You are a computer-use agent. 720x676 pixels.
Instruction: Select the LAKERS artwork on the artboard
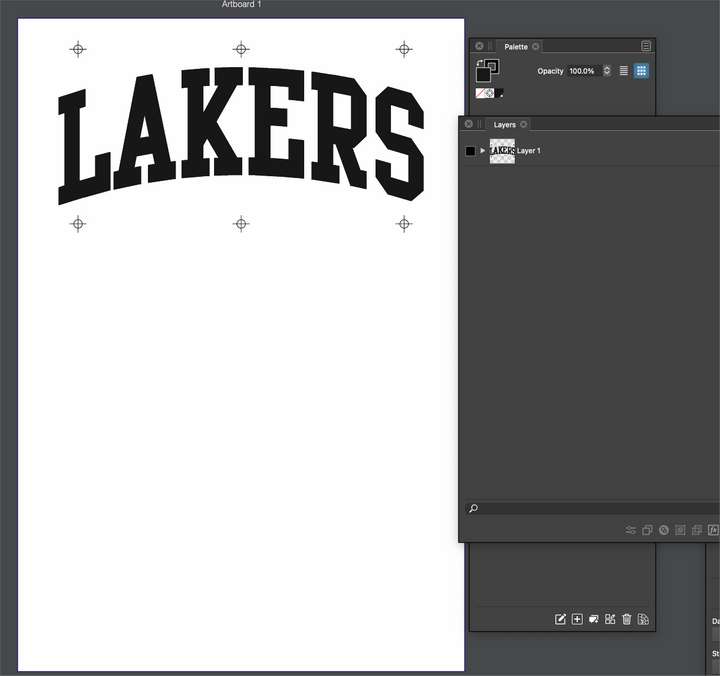(x=241, y=135)
